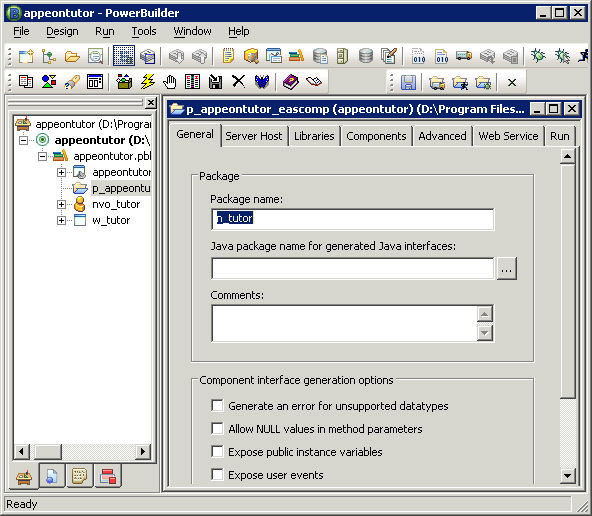Image resolution: width=592 pixels, height=516 pixels.
Task: Click the Comments box scroll-down arrow
Action: 485,333
